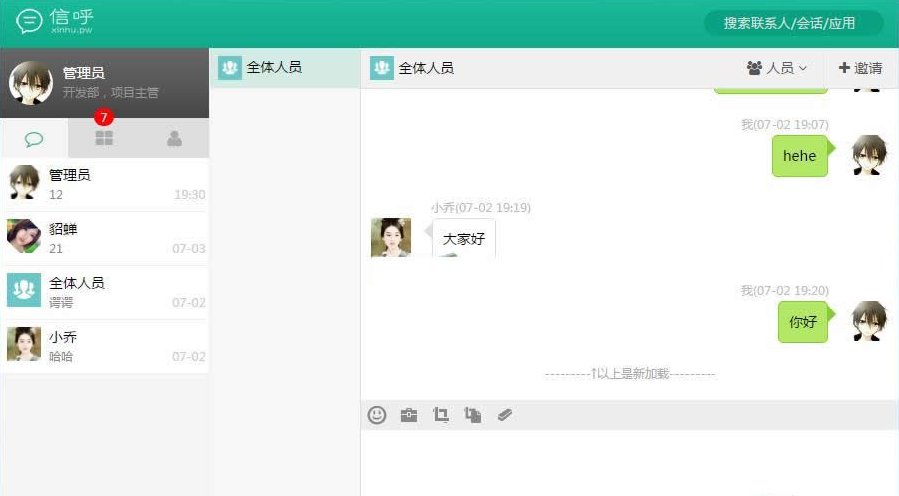
Task: Open the contacts person tab
Action: coord(174,138)
